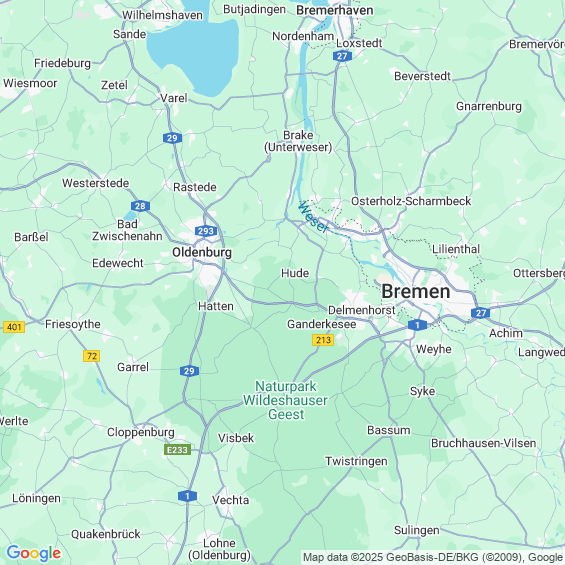Select the yellow 401 road marker
Viewport: 565px width, 565px height.
point(14,327)
